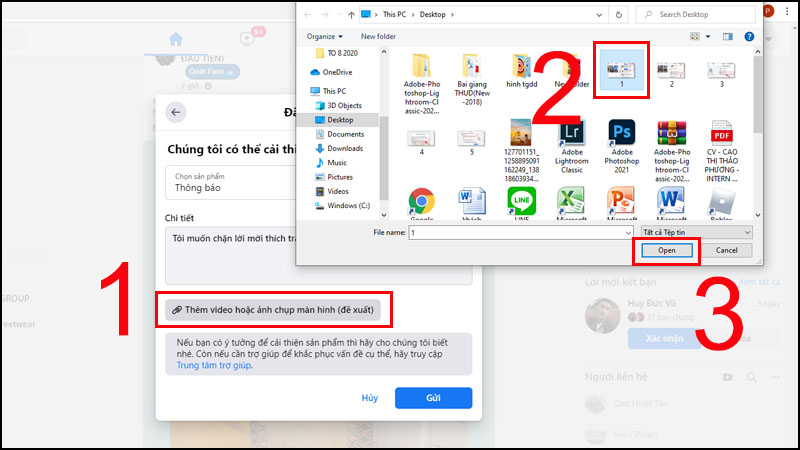Open the Chọn sản phẩm product selector
Screen dimensions: 800x450
pyautogui.click(x=231, y=182)
